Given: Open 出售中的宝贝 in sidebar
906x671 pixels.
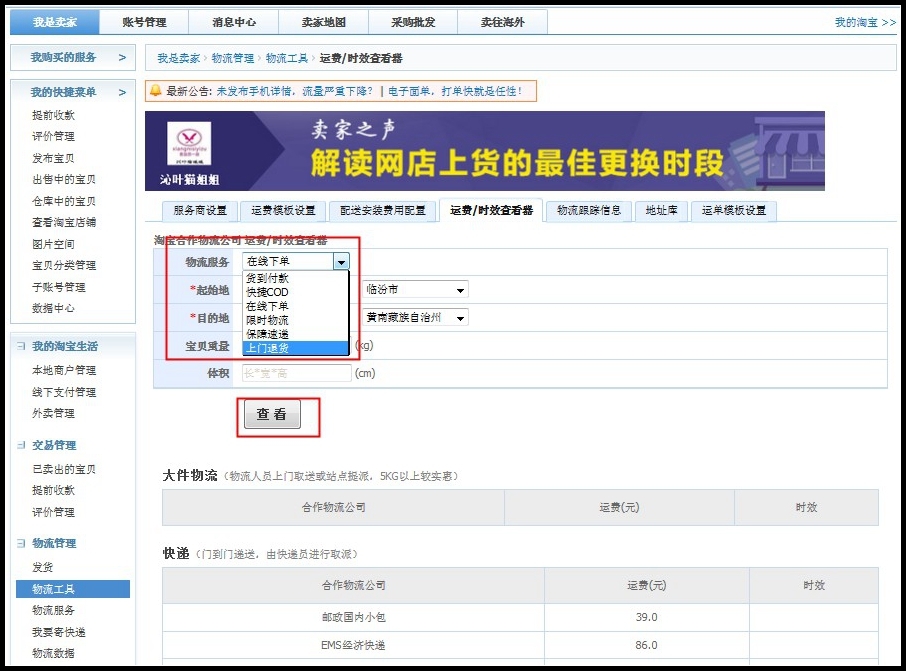Looking at the screenshot, I should pyautogui.click(x=64, y=179).
